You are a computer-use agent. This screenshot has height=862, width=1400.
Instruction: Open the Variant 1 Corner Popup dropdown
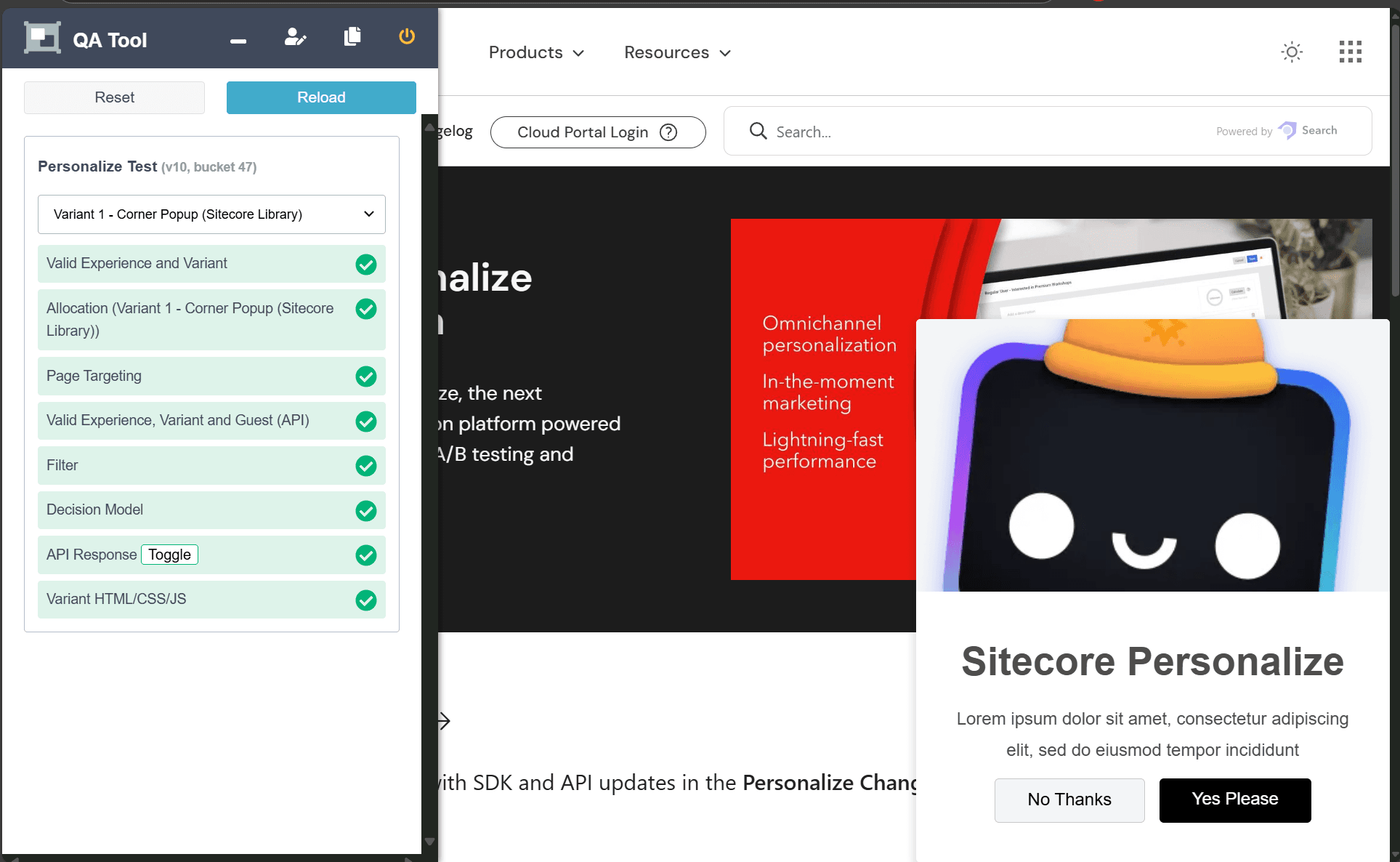click(211, 214)
